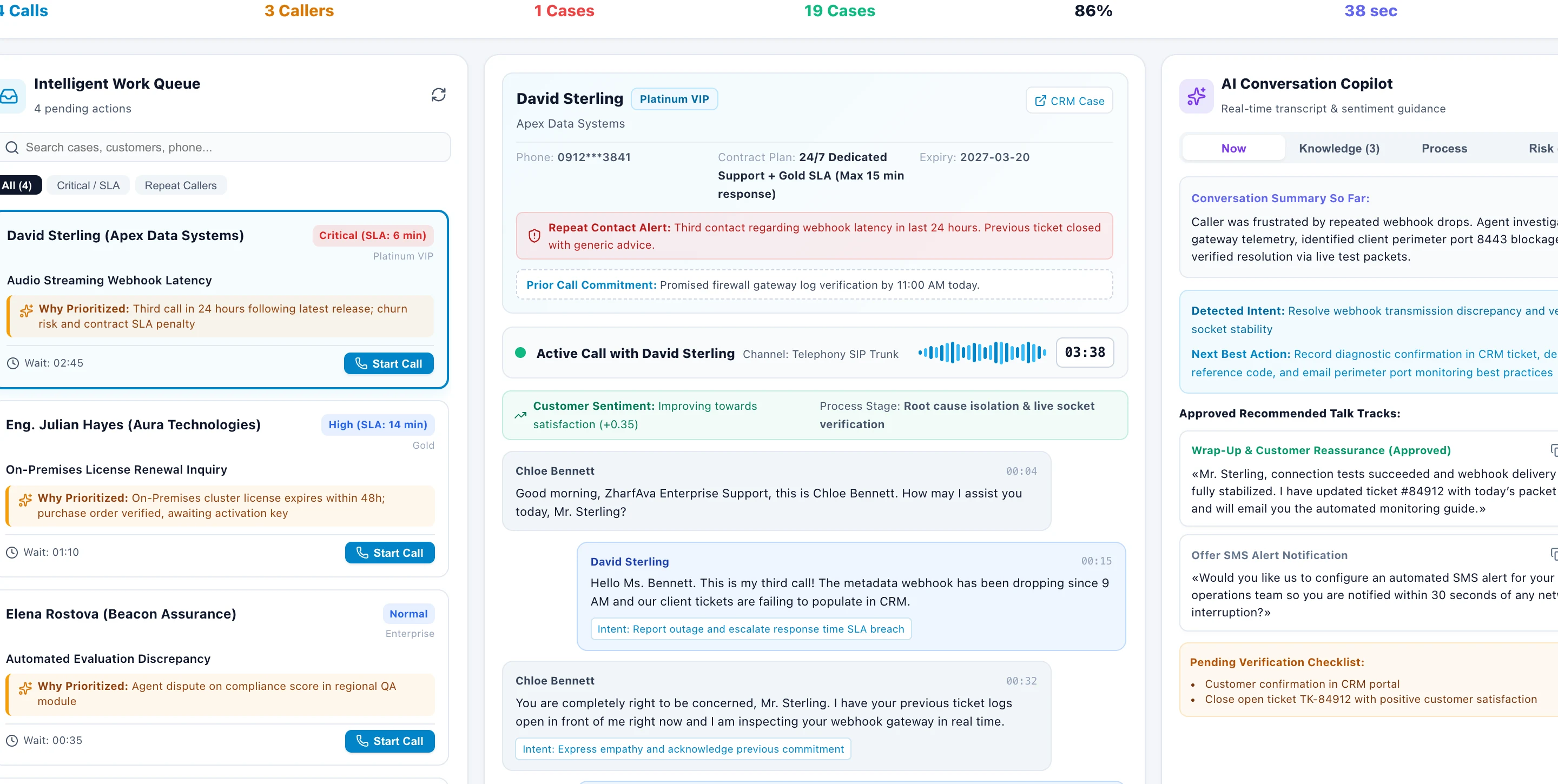Click the phone number 0912***3841

(594, 157)
